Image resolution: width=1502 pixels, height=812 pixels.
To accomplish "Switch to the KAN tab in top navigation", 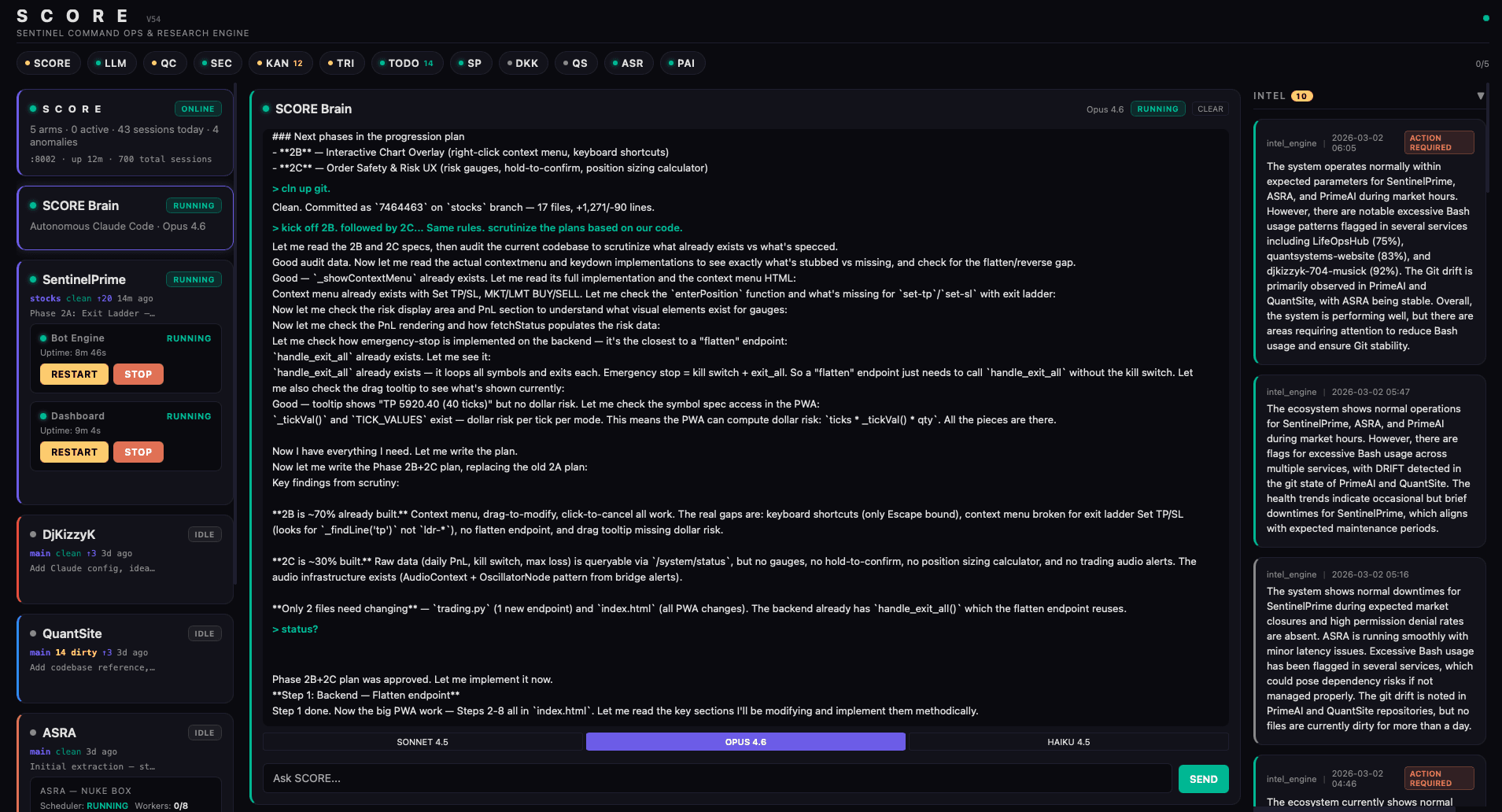I will click(x=280, y=63).
